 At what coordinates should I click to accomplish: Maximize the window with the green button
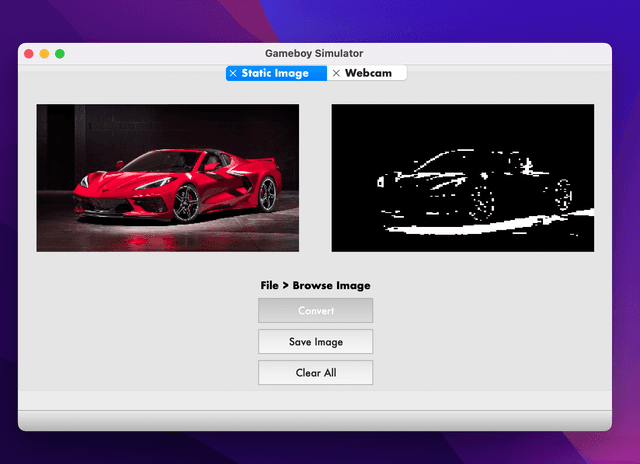click(x=60, y=54)
